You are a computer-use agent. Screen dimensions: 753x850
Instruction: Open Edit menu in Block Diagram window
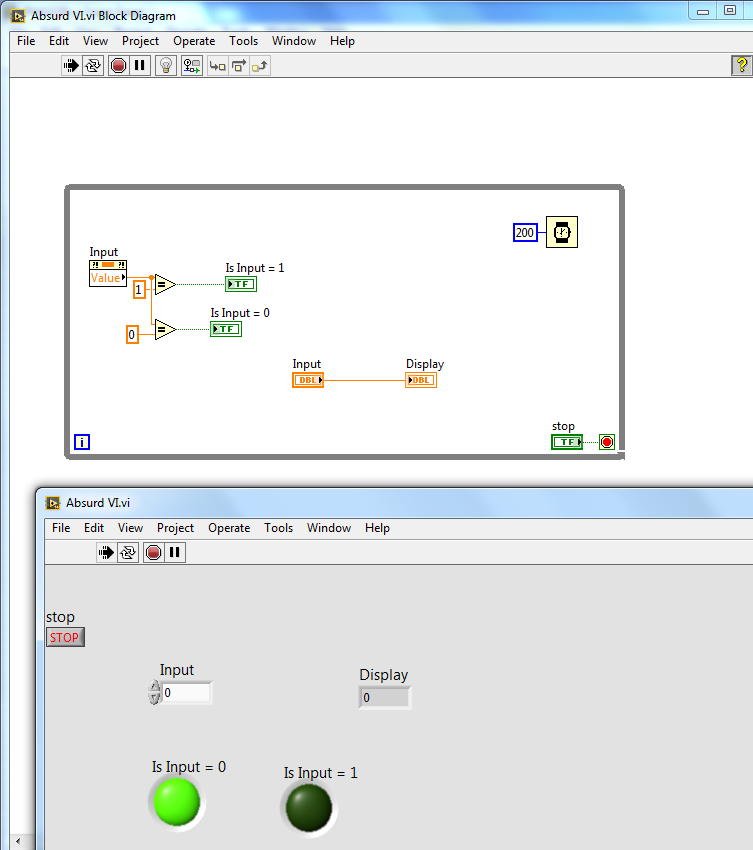(59, 41)
